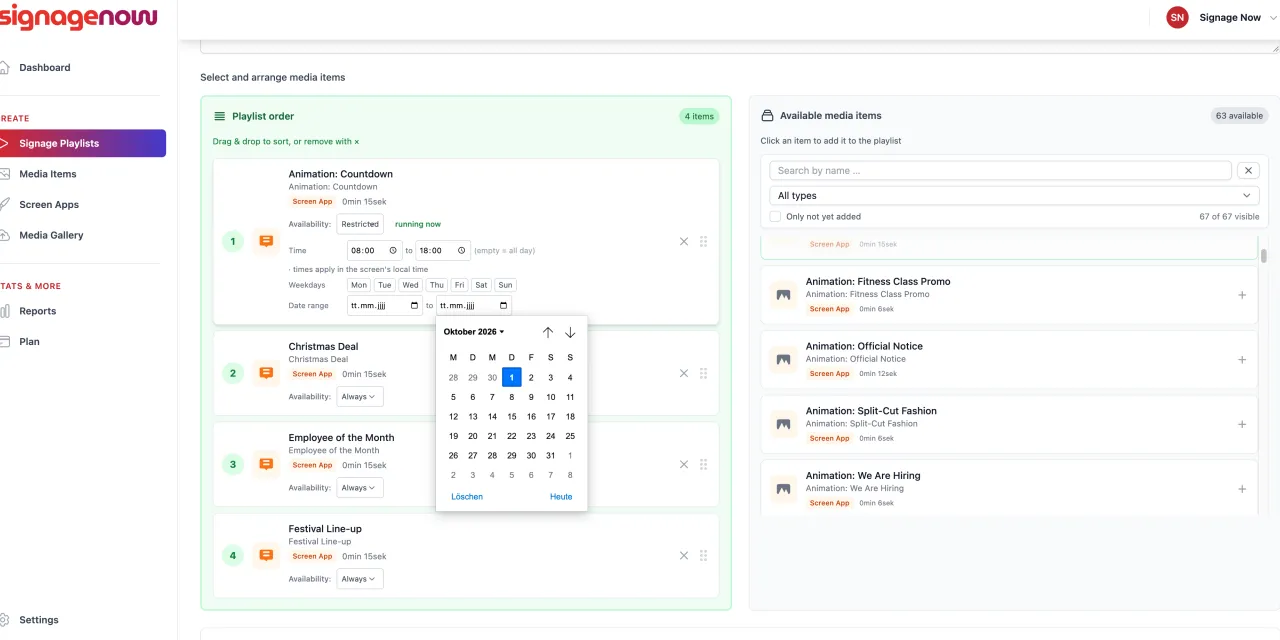This screenshot has height=640, width=1280.
Task: Click Heute in the date picker
Action: coord(561,497)
